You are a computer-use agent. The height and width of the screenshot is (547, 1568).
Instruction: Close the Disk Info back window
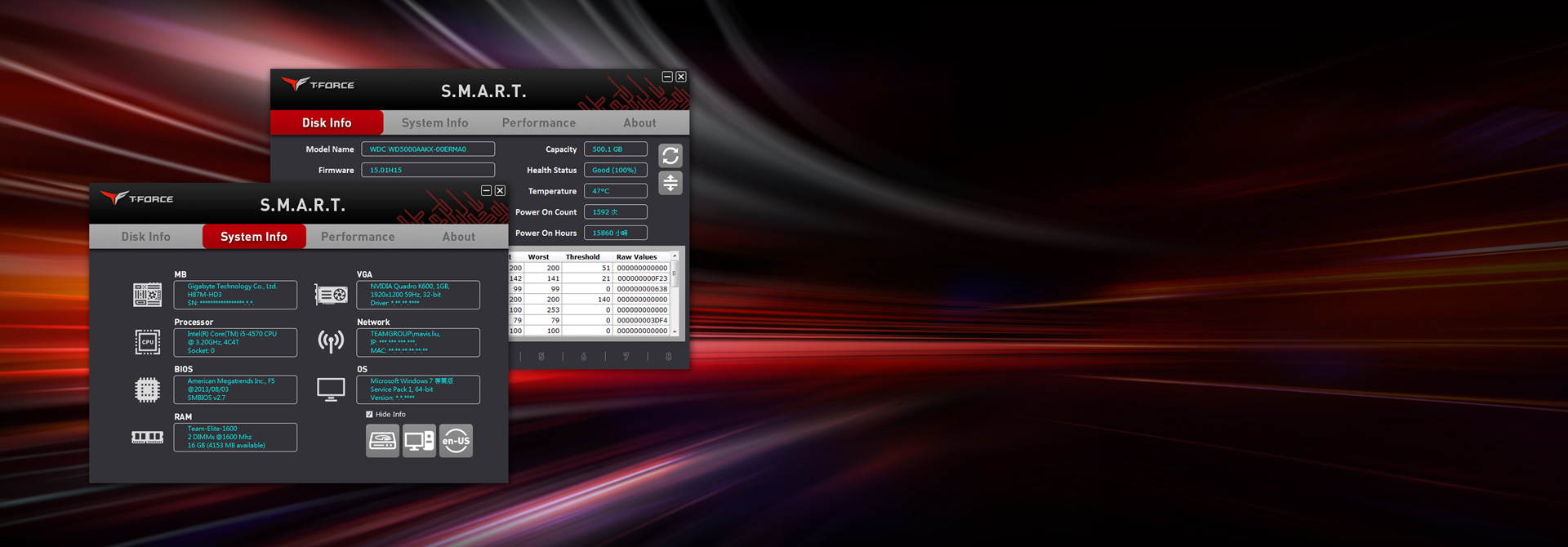click(x=681, y=77)
